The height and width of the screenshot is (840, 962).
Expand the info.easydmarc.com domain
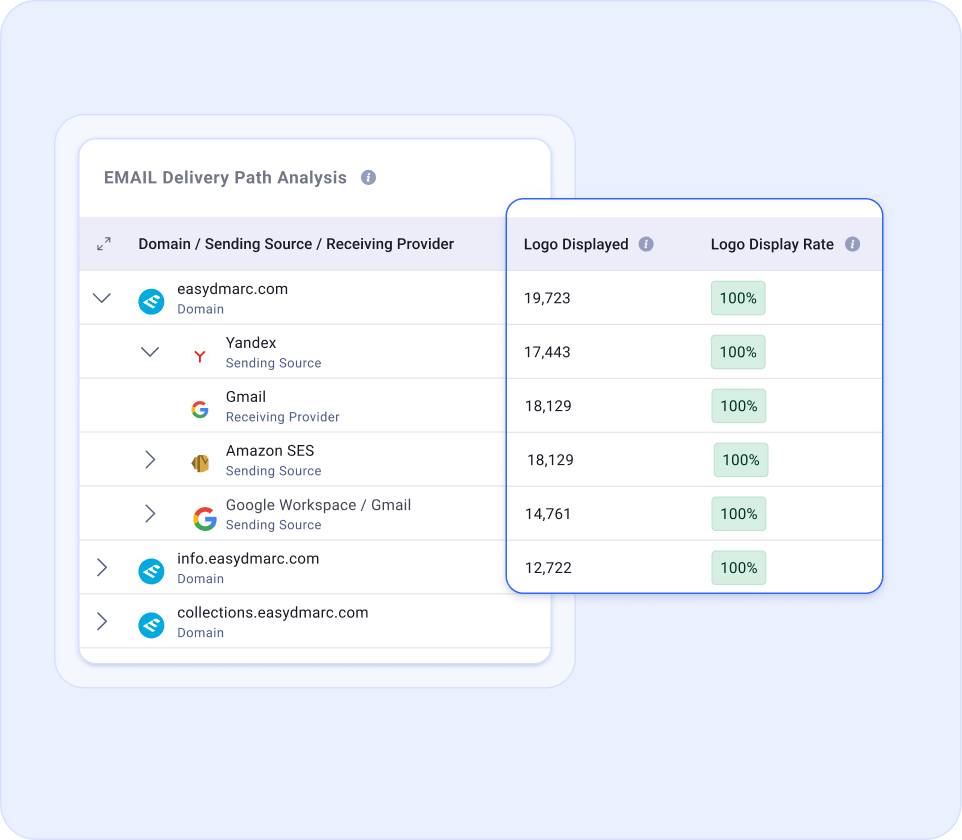102,568
